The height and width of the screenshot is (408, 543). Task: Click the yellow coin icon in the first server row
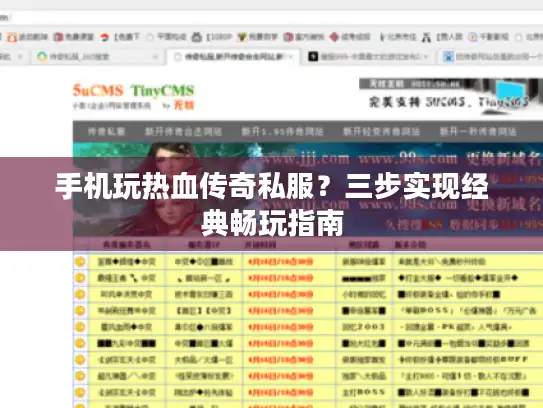(x=80, y=262)
